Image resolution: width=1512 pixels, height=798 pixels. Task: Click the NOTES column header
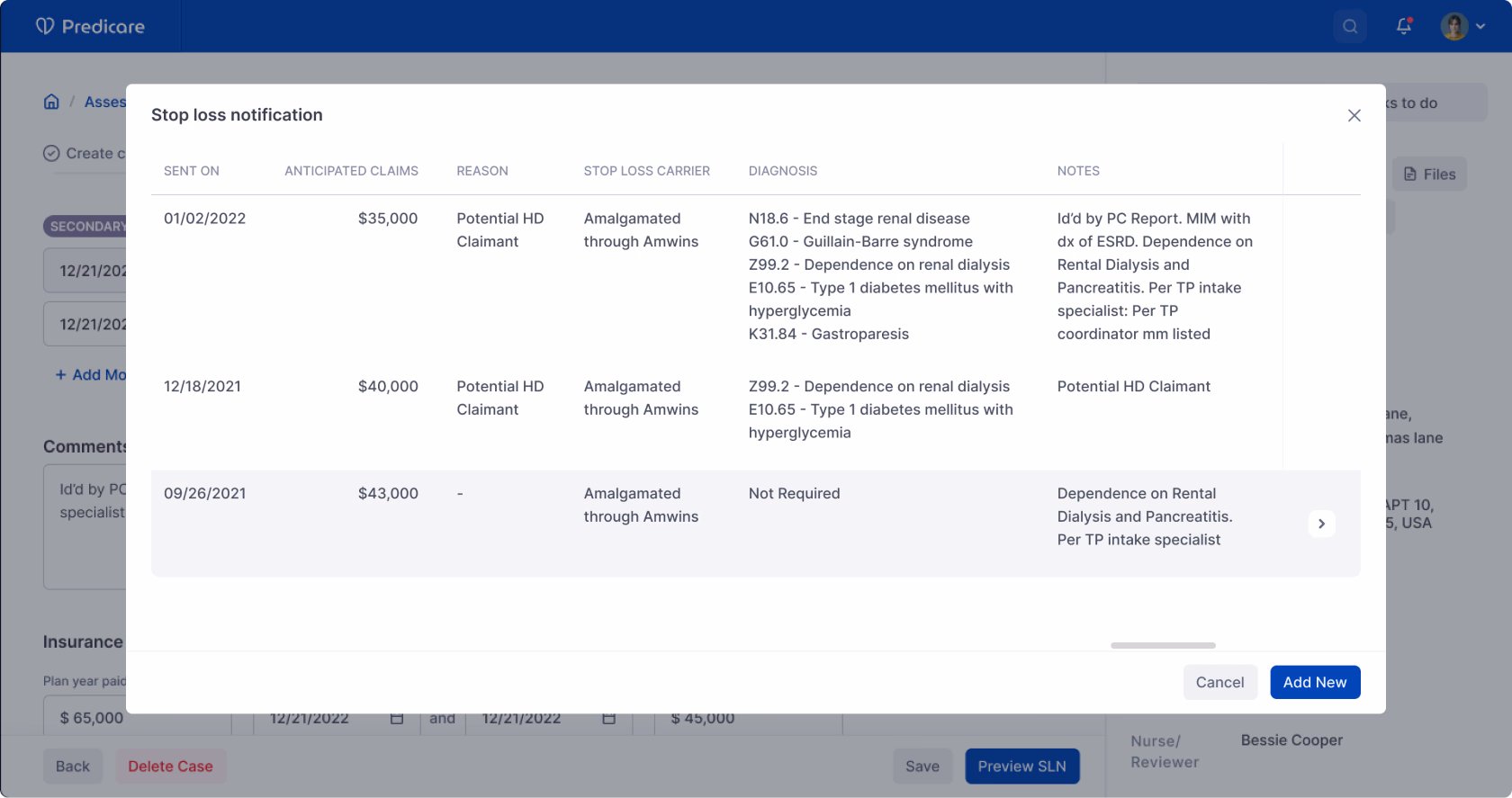pos(1078,171)
